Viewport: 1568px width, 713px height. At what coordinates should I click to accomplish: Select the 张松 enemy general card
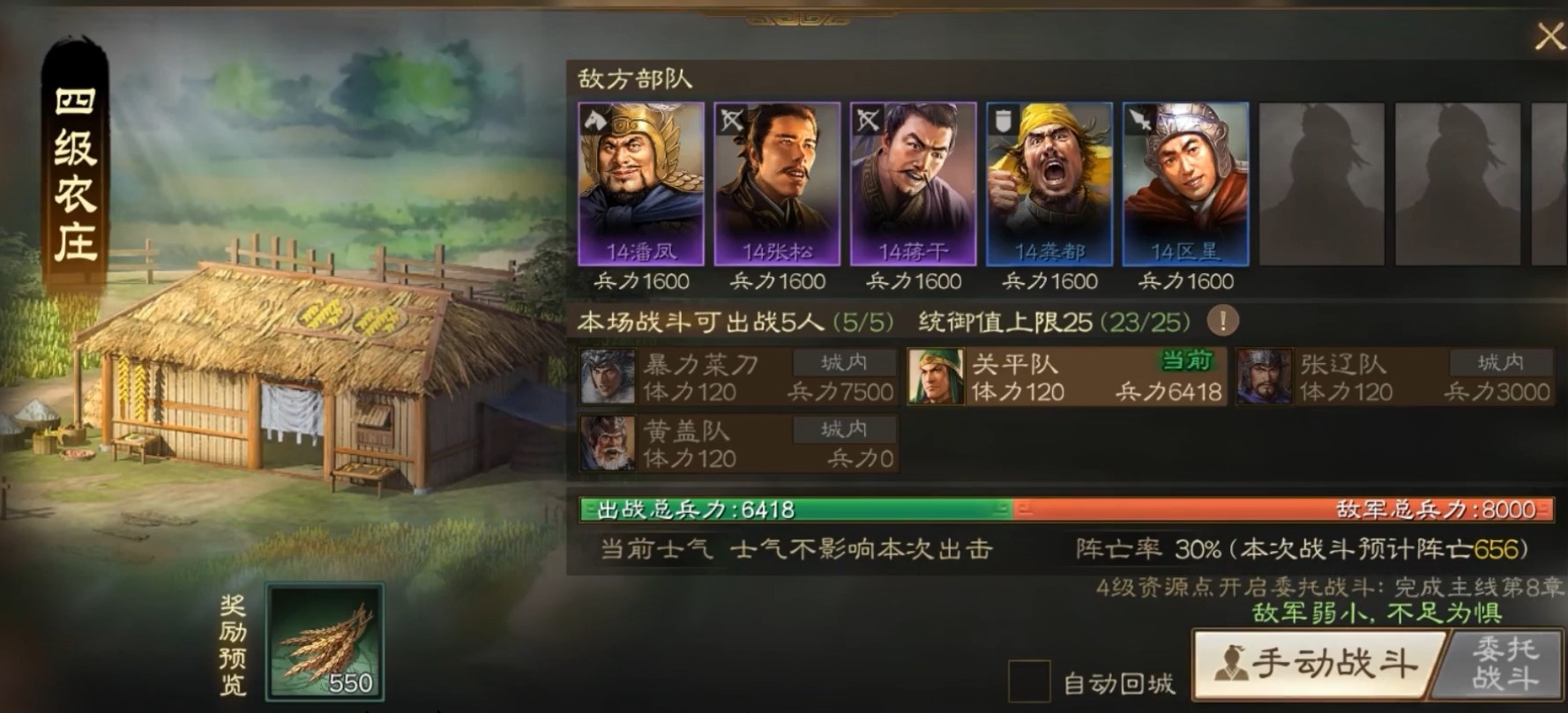pos(777,183)
